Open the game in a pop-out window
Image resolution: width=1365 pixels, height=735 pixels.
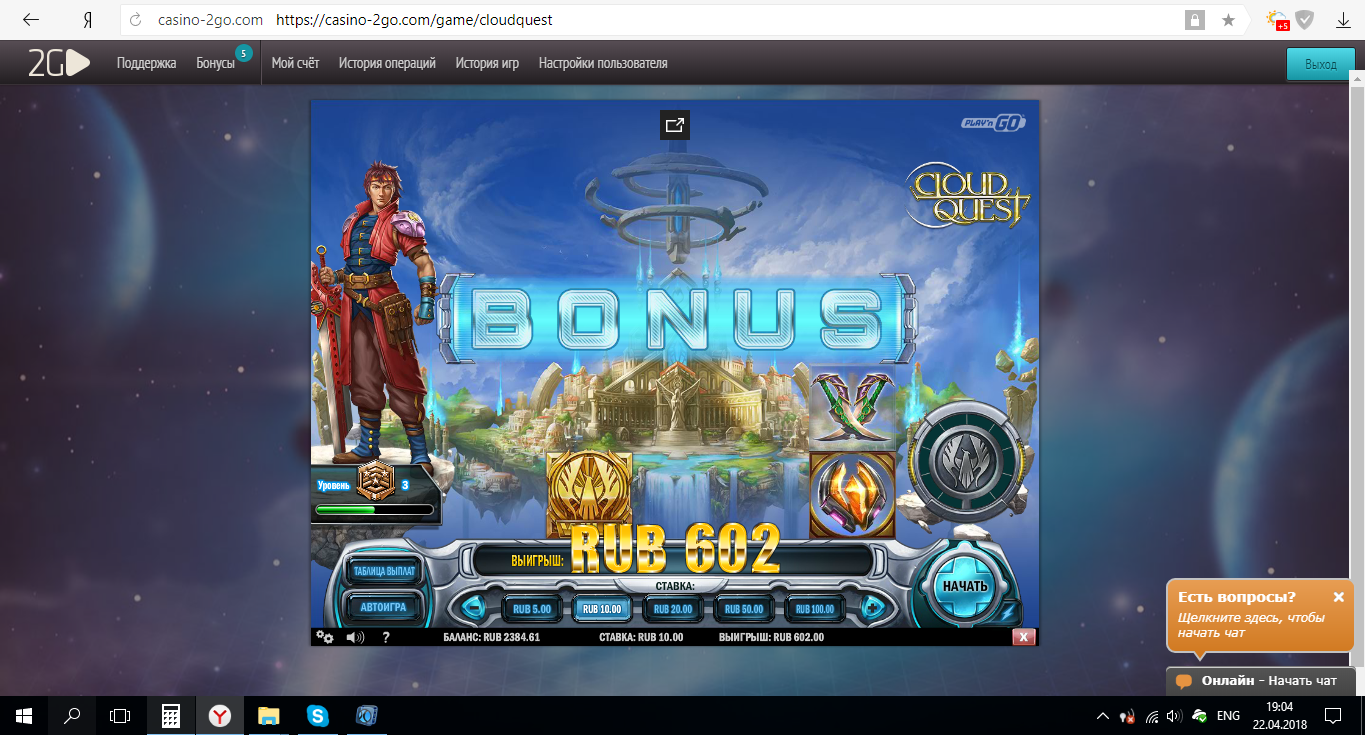[674, 125]
